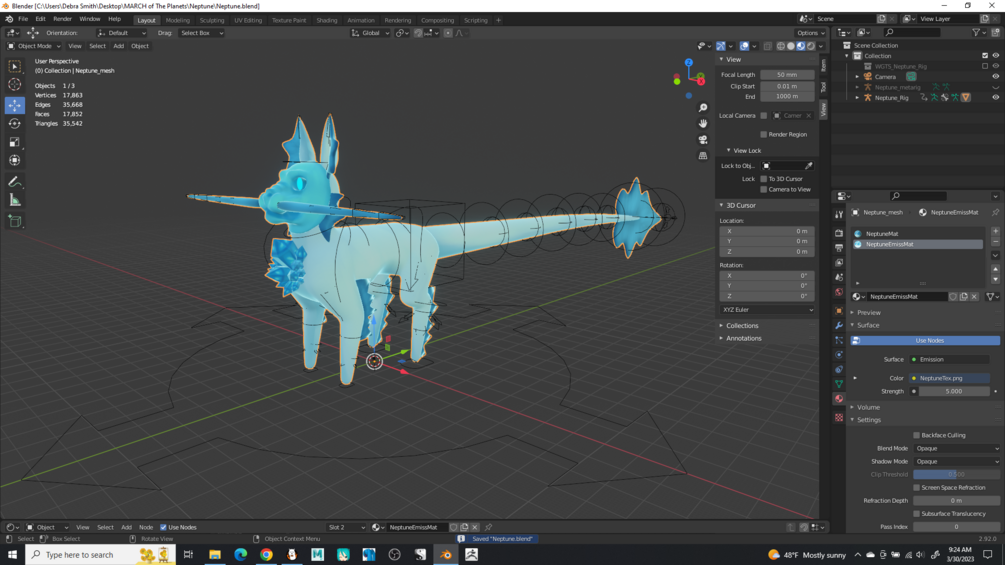This screenshot has width=1005, height=565.
Task: Toggle Local Camera checkbox
Action: click(x=763, y=116)
